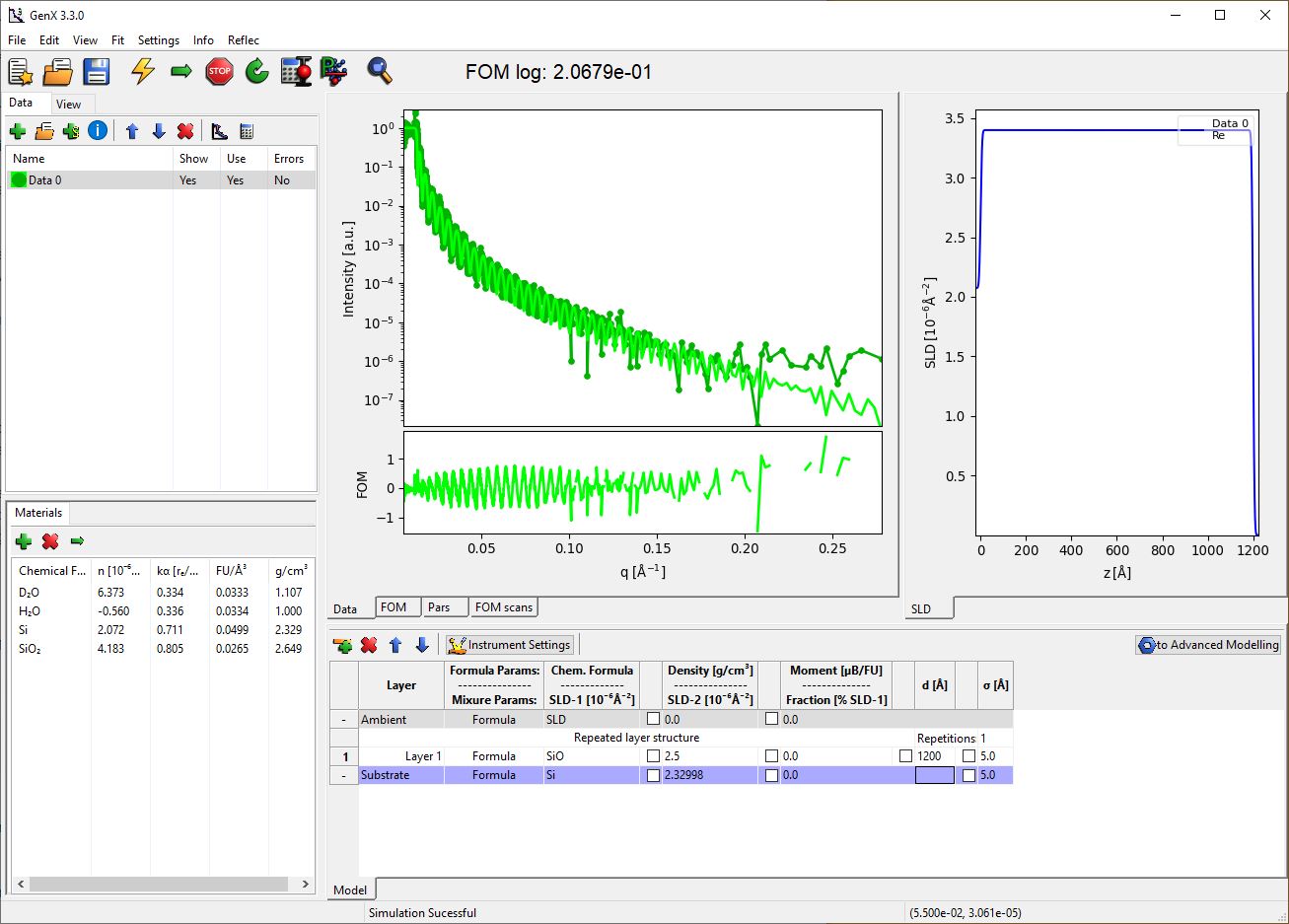Add a material with green plus icon
This screenshot has height=924, width=1289.
pyautogui.click(x=24, y=540)
